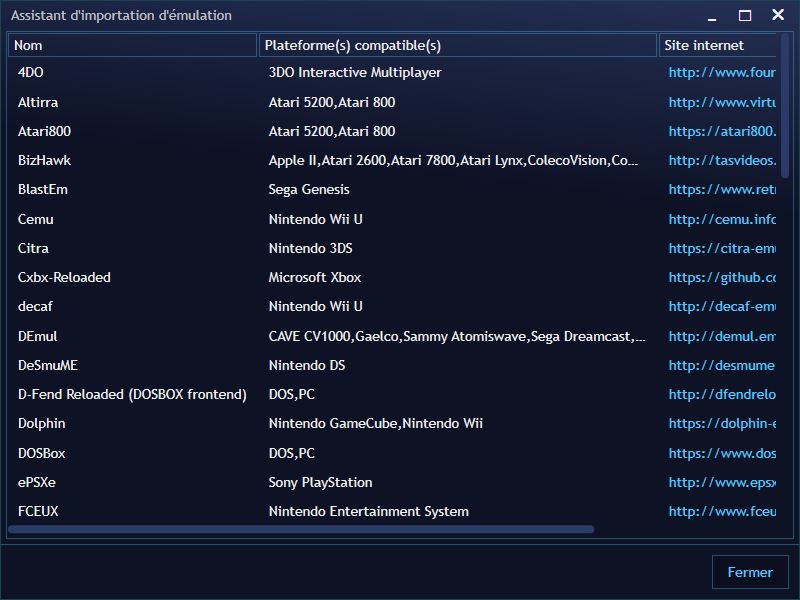Open the DEmul website link

pos(722,336)
